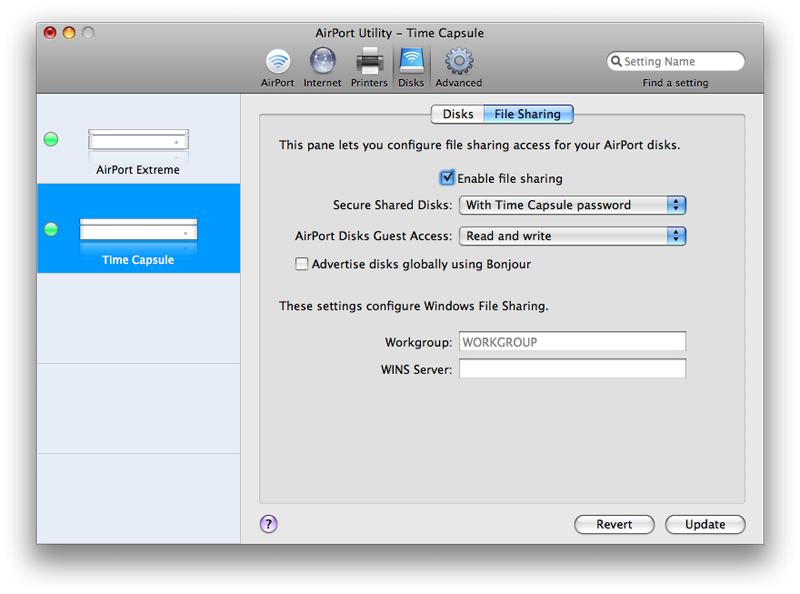The height and width of the screenshot is (594, 800).
Task: Select the Disks toolbar icon
Action: [x=411, y=67]
